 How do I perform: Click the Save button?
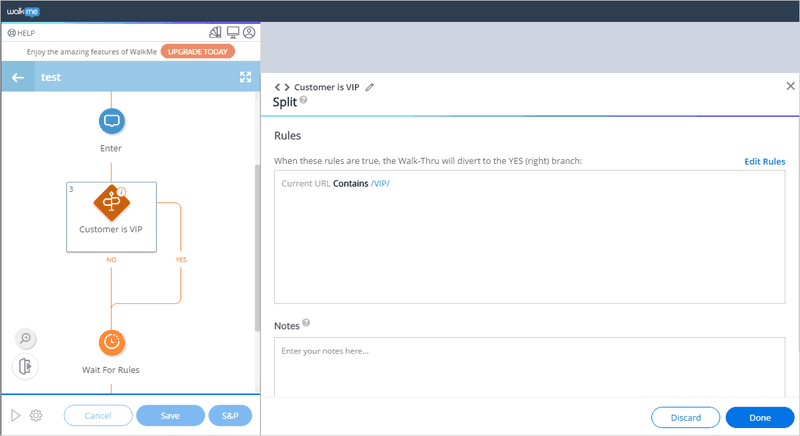(x=170, y=416)
